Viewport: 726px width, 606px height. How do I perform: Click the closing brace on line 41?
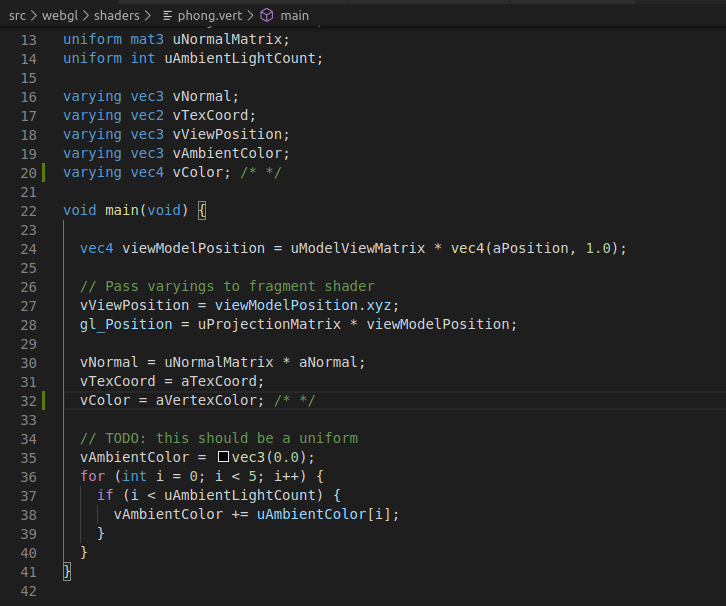[67, 571]
